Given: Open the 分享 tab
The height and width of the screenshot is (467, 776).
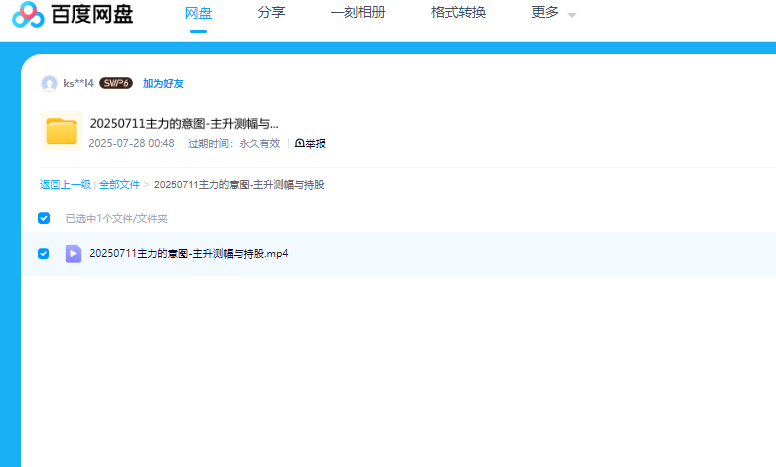Looking at the screenshot, I should 271,13.
